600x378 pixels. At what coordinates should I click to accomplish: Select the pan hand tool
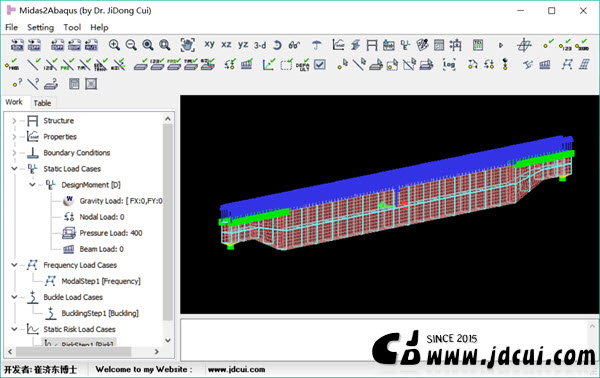click(x=188, y=45)
